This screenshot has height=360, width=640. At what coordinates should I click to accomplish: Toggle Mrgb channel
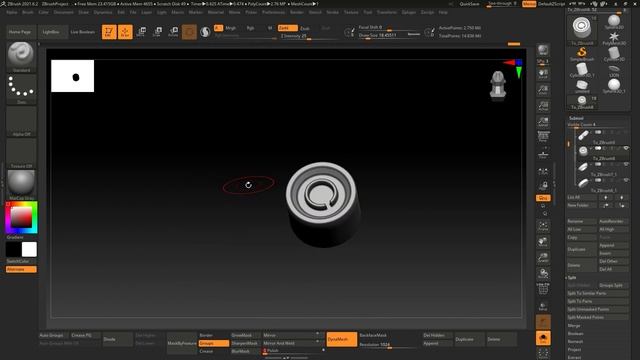point(231,28)
